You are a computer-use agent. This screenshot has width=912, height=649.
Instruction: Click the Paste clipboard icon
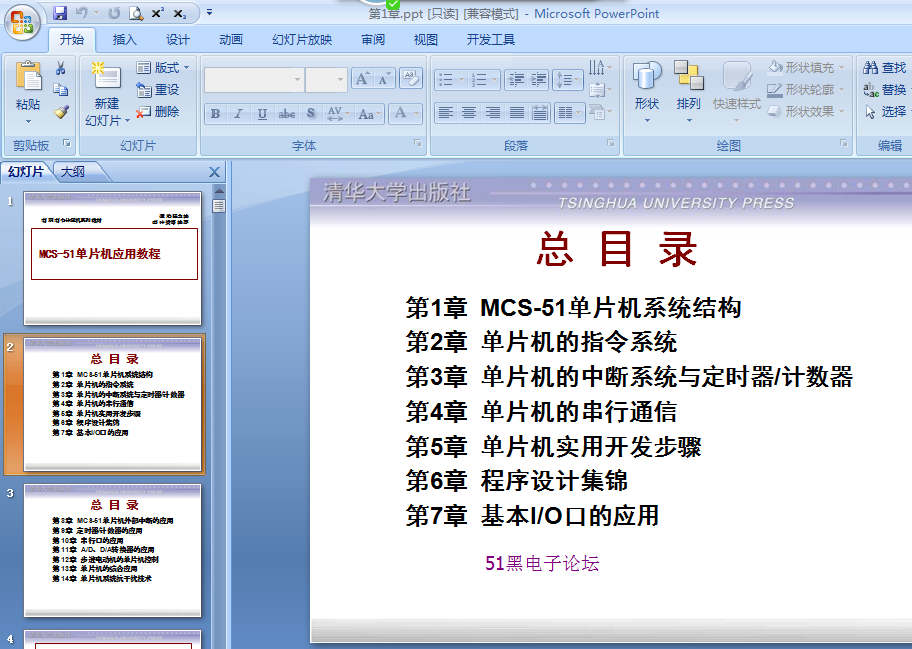coord(28,78)
